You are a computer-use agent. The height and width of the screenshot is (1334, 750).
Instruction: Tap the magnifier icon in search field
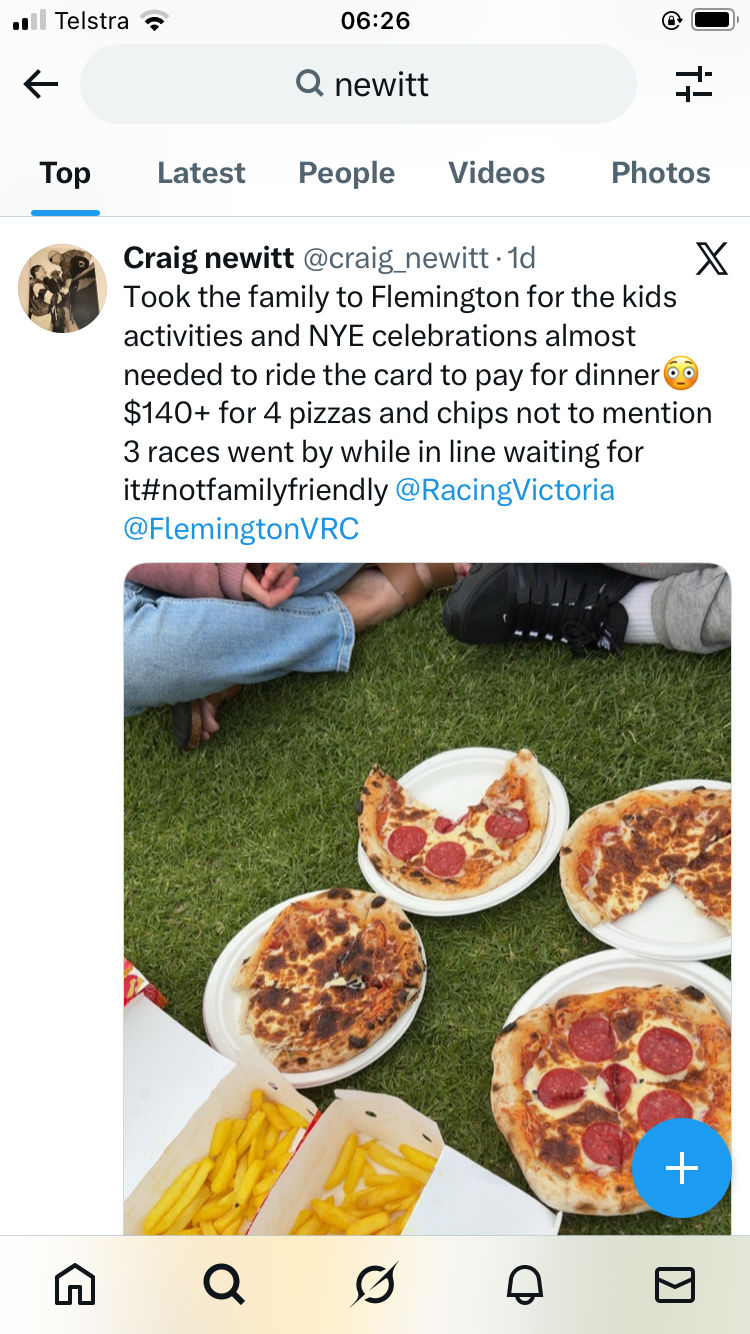point(310,84)
